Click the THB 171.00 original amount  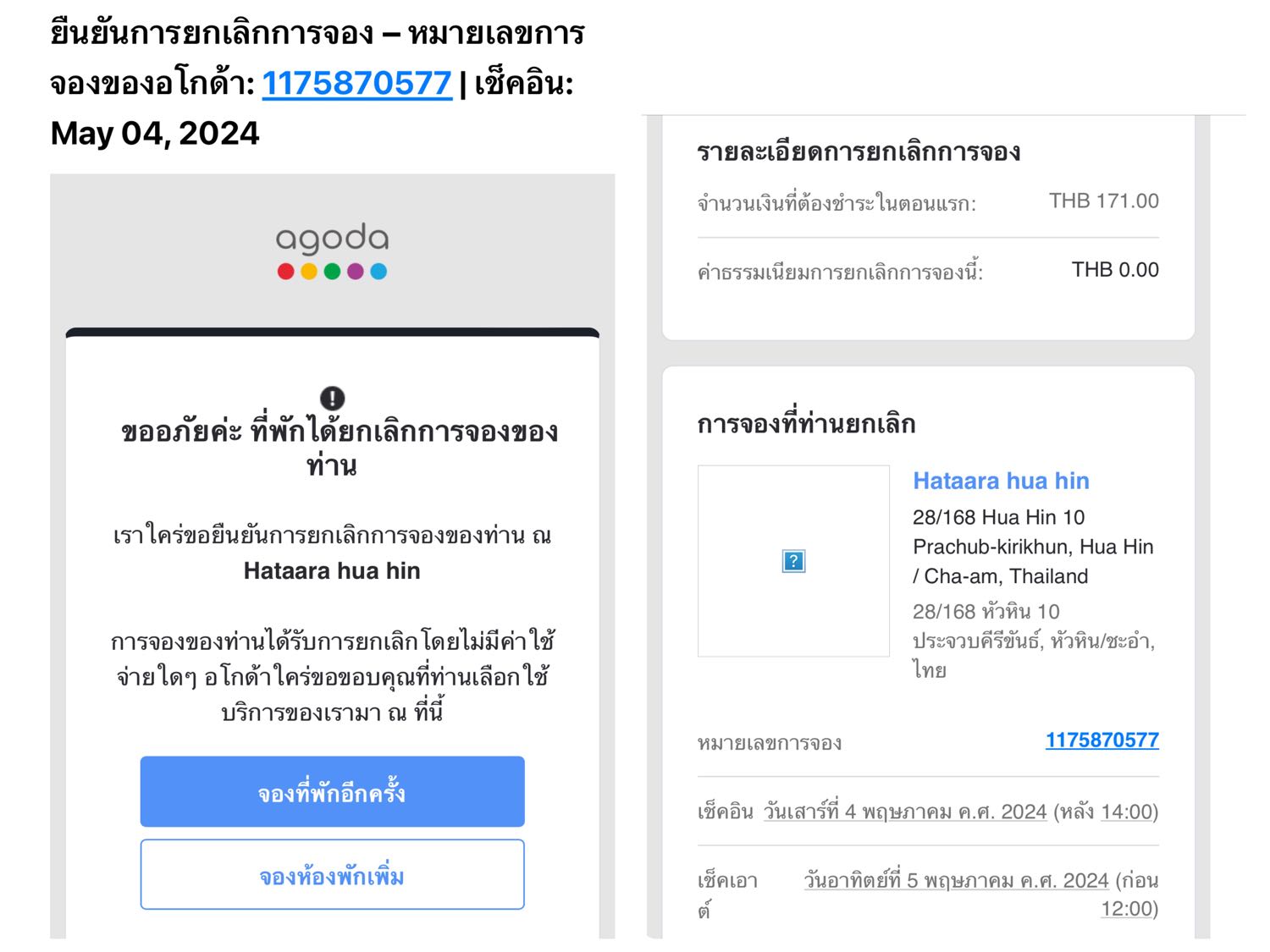1104,201
